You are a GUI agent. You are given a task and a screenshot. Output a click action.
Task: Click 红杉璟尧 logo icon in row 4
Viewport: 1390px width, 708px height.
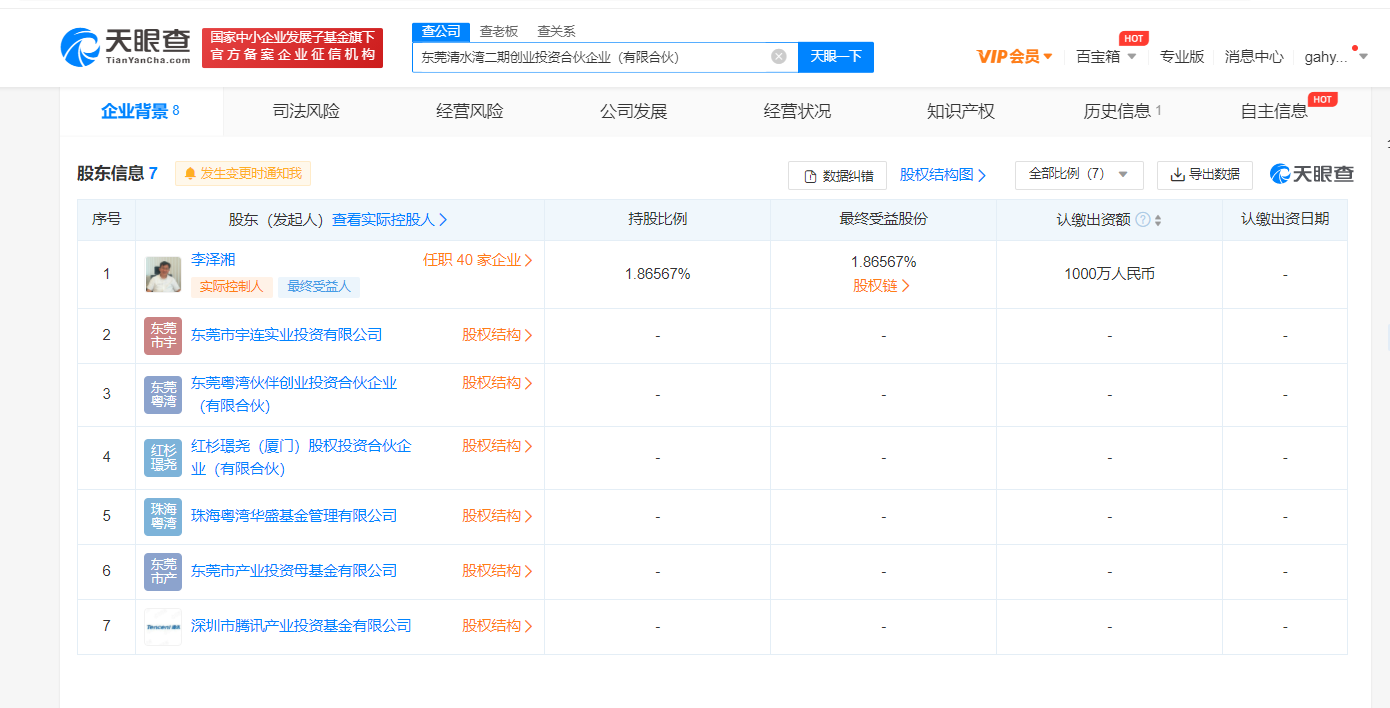(x=163, y=458)
